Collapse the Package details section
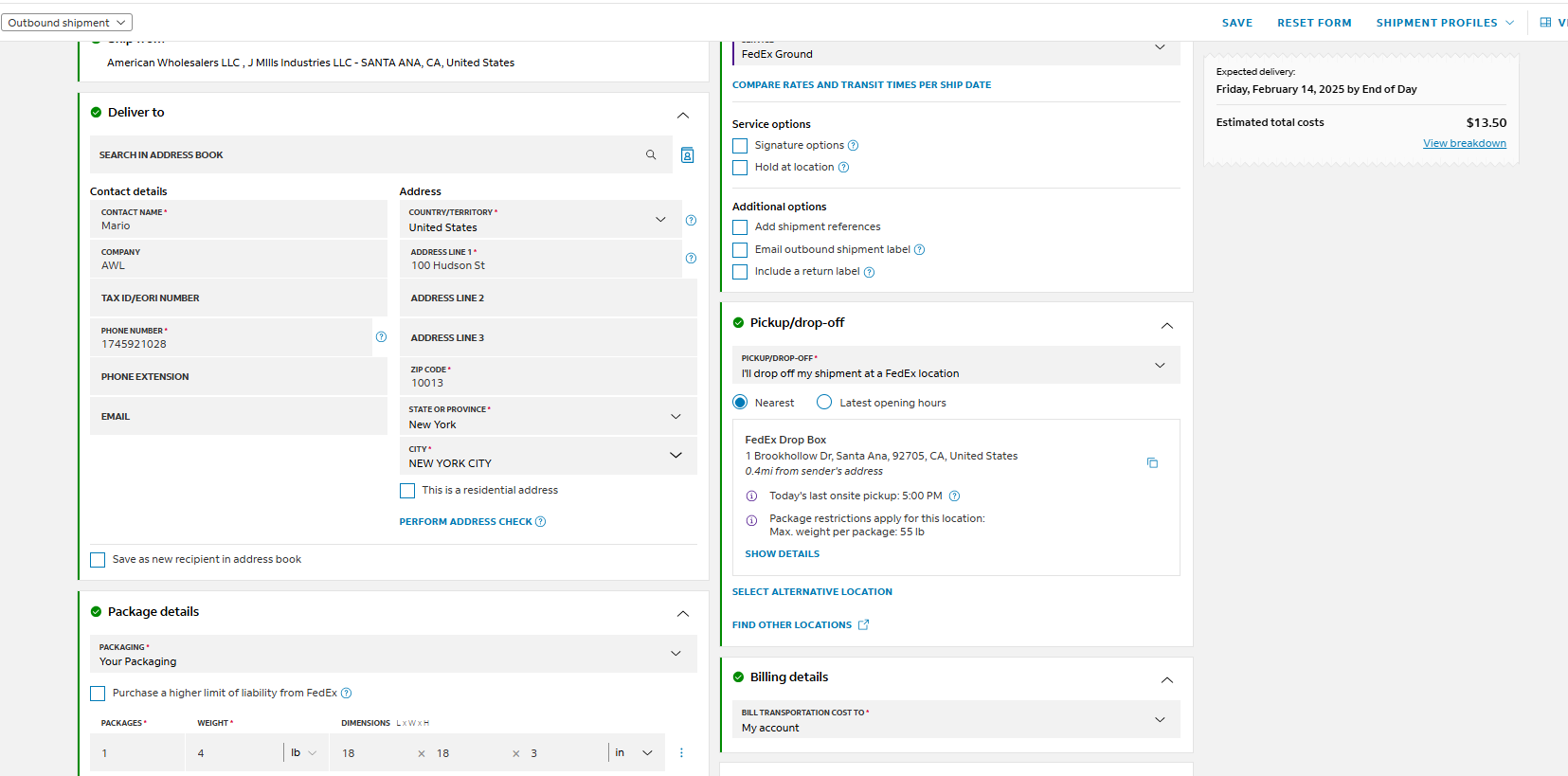 pos(683,614)
